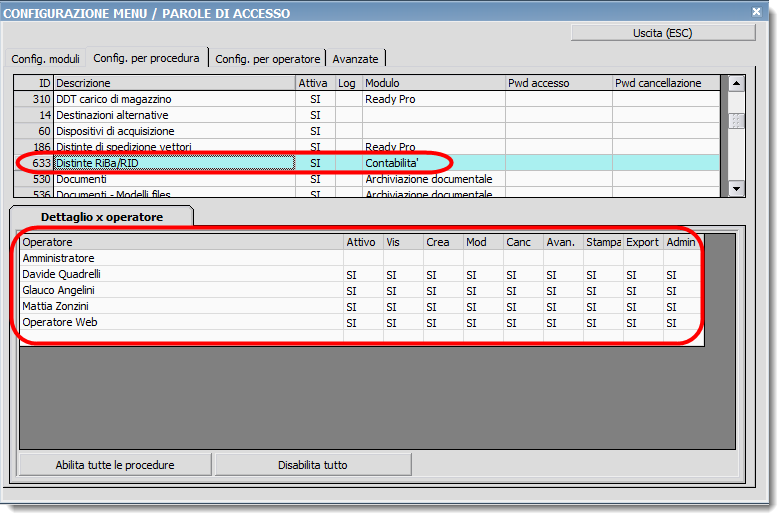Click Pwd cancellazione cell for DDT carico
Viewport: 784px width, 520px height.
tap(666, 99)
